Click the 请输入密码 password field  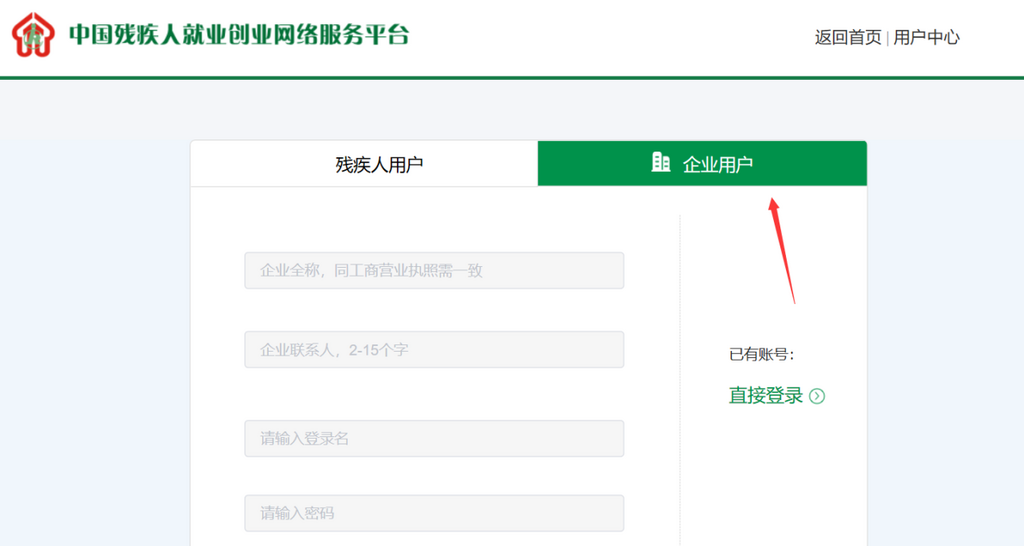coord(434,513)
